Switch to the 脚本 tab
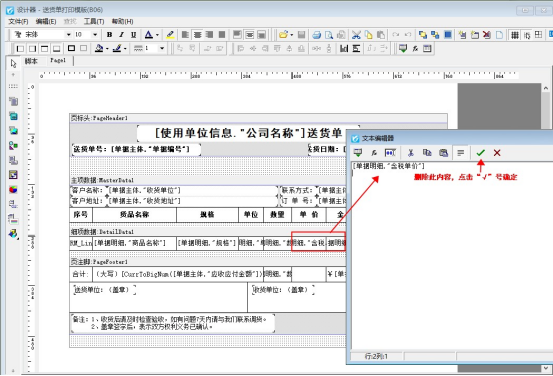The width and height of the screenshot is (553, 376). coord(31,61)
